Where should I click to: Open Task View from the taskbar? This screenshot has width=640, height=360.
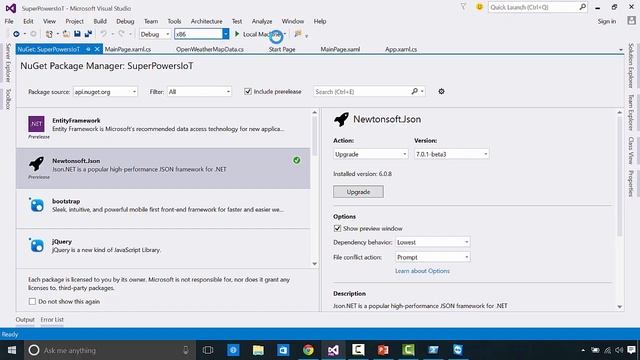point(208,350)
